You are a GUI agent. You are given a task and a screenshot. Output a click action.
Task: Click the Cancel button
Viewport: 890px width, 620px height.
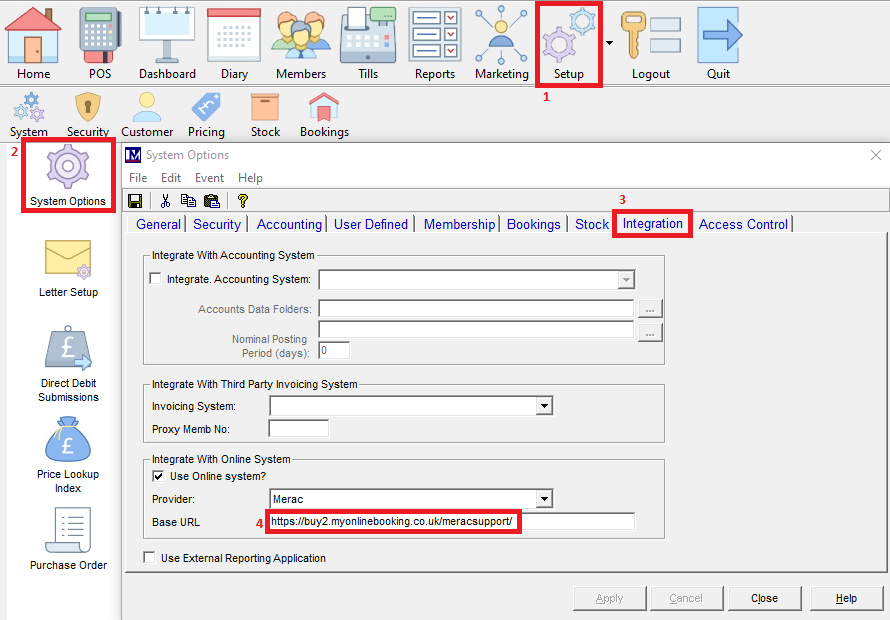(686, 598)
